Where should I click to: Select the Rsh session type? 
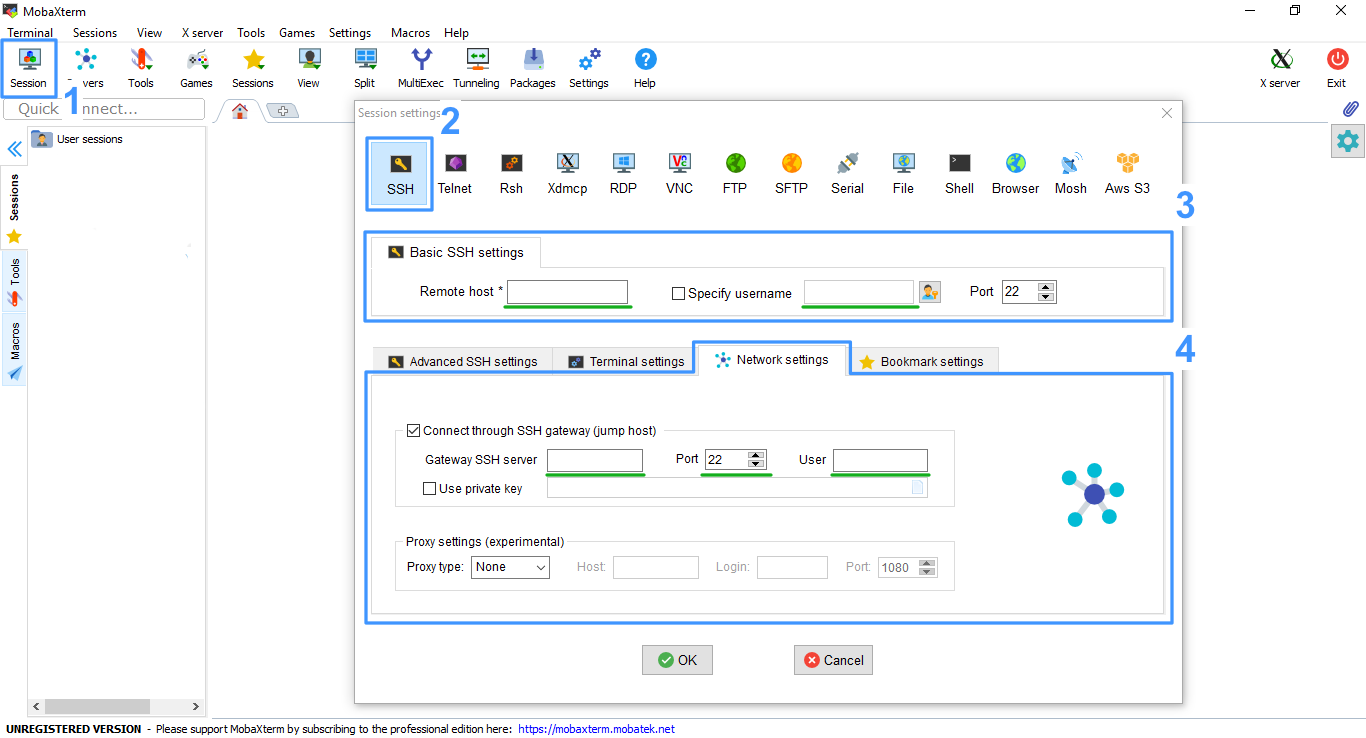point(511,174)
